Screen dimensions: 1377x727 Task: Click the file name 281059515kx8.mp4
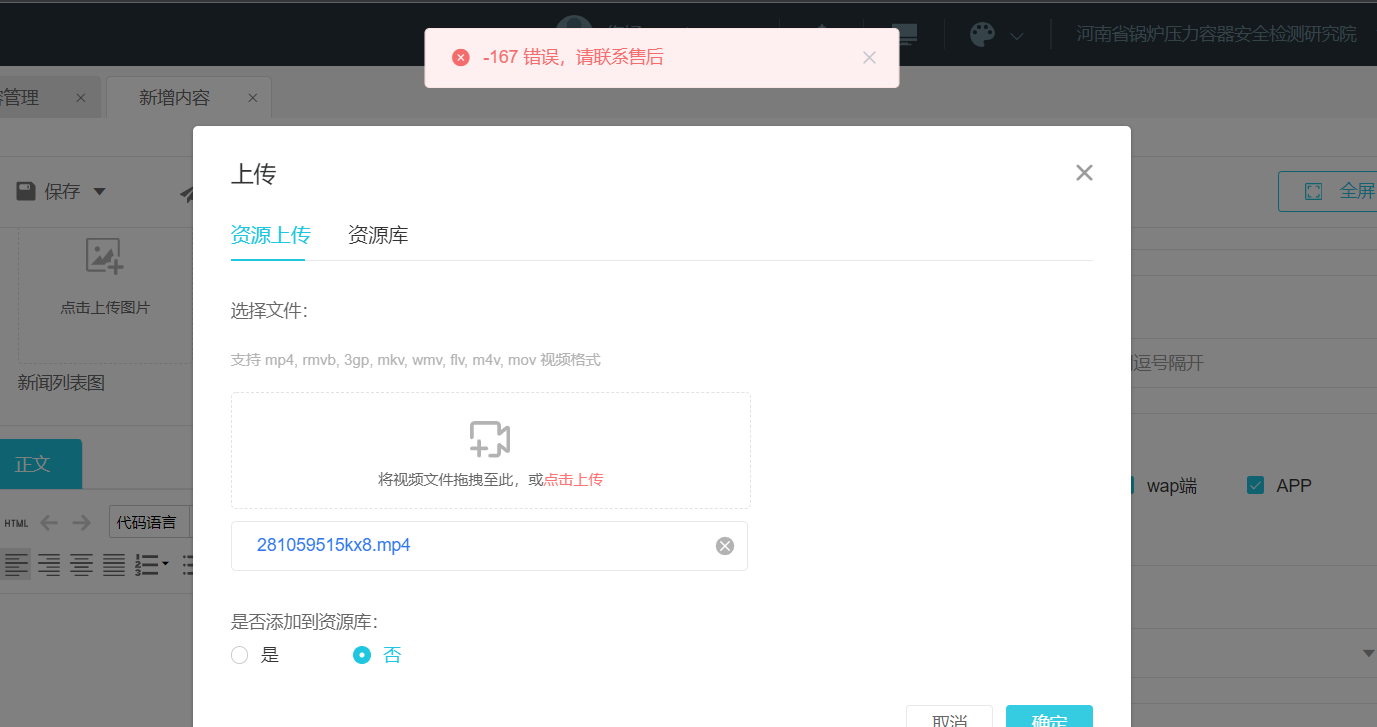click(334, 545)
